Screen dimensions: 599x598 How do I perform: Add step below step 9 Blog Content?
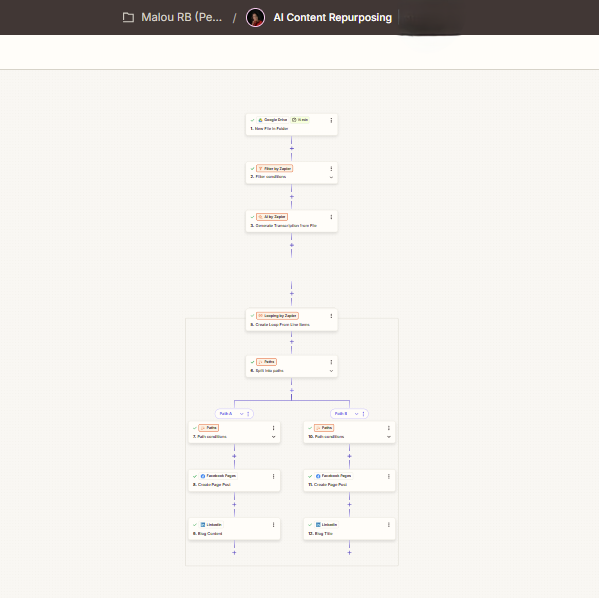234,553
